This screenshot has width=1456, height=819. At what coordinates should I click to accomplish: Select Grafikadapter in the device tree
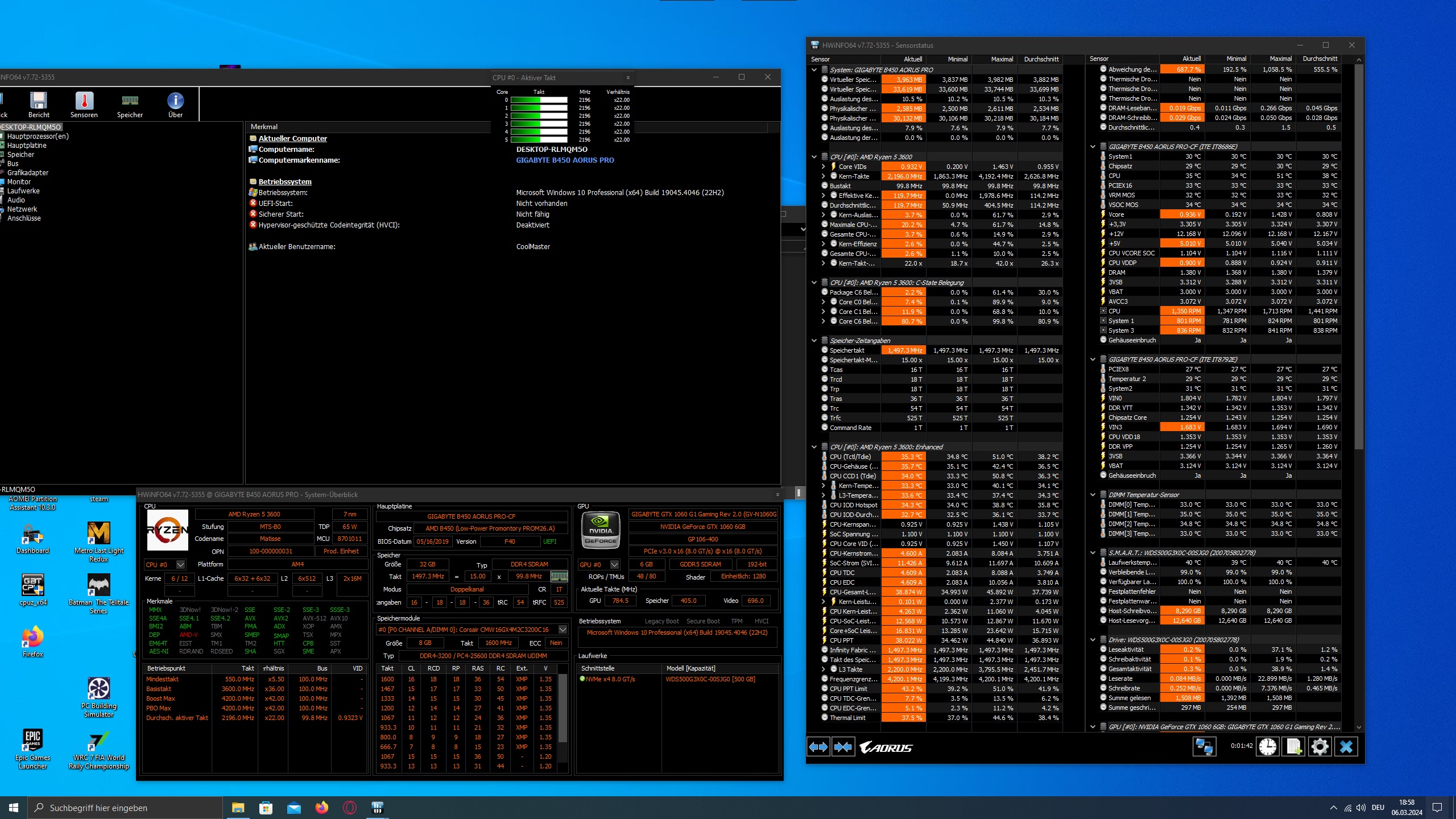[28, 173]
